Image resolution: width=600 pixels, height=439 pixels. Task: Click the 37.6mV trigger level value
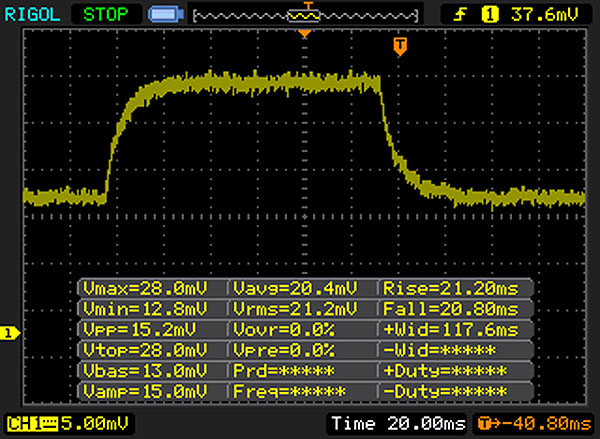point(544,15)
